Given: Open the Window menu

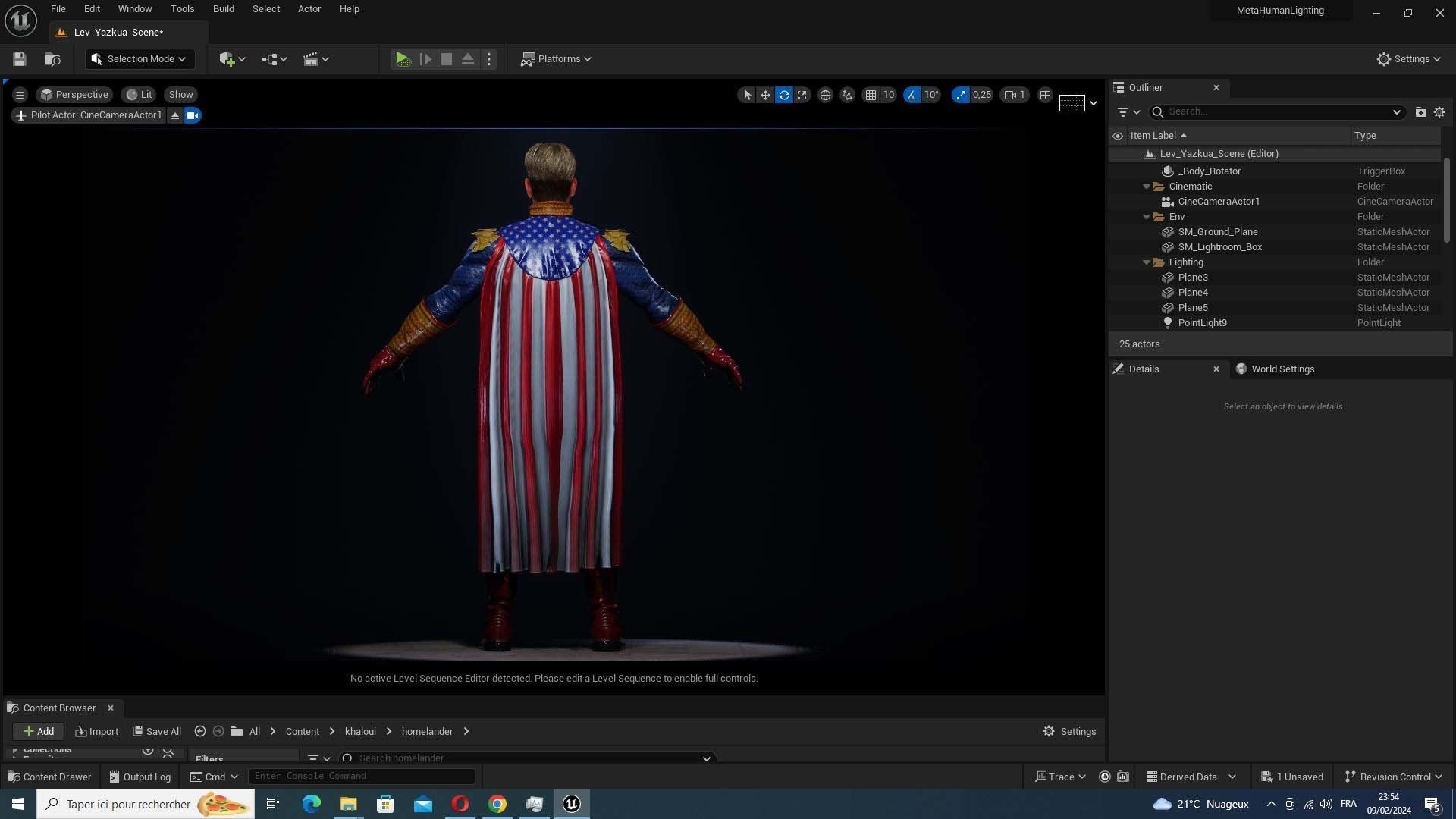Looking at the screenshot, I should point(135,9).
